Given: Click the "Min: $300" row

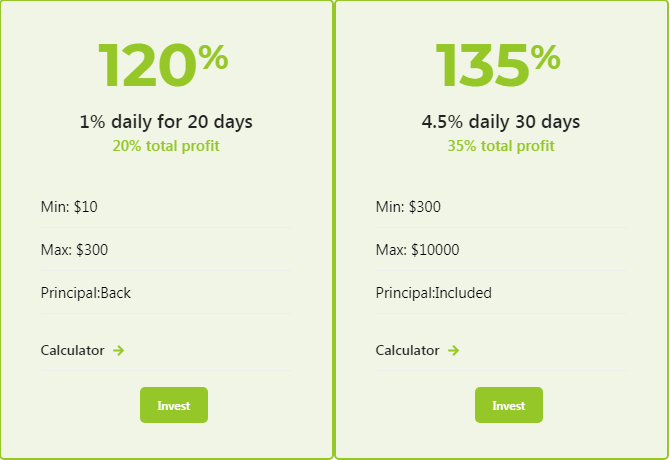Looking at the screenshot, I should click(501, 207).
